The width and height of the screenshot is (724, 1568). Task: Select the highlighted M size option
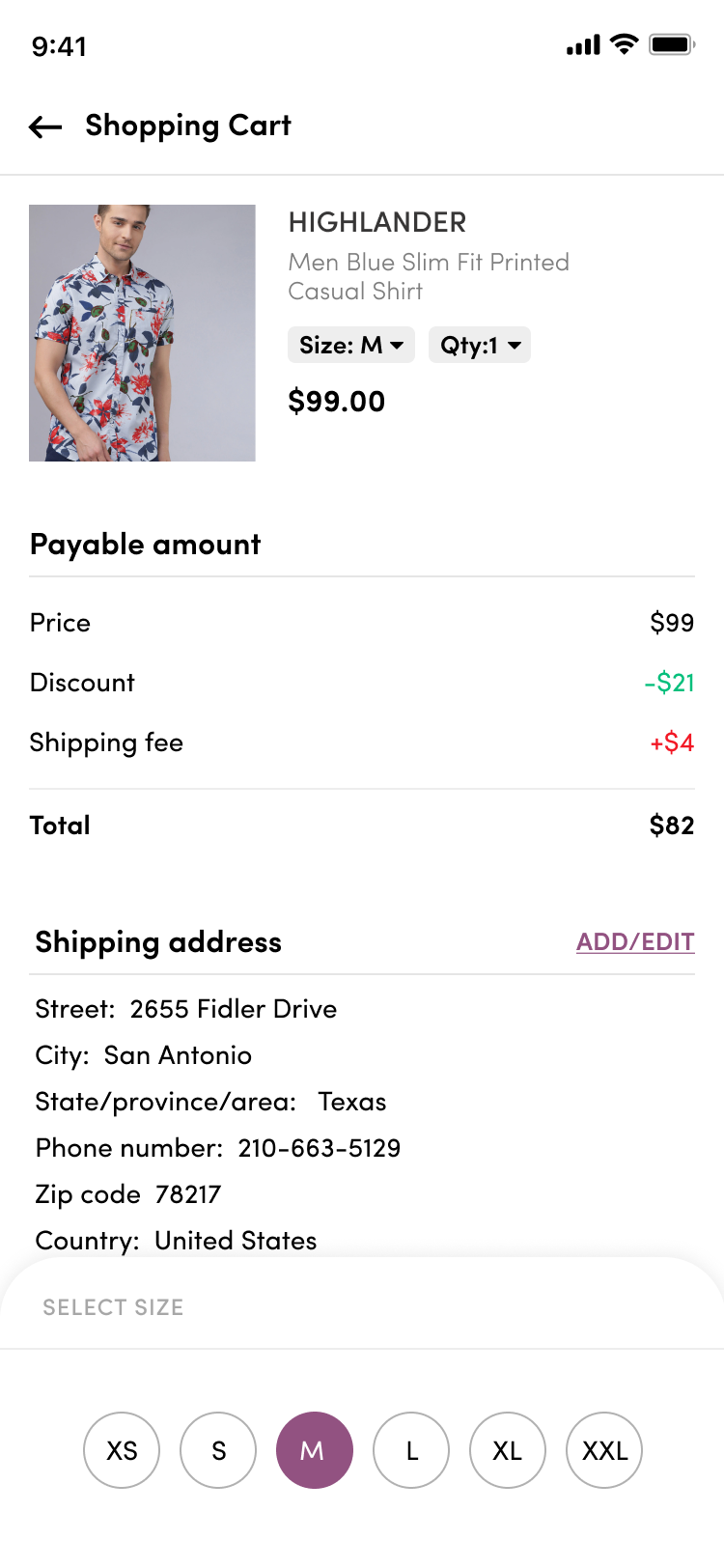click(315, 1450)
